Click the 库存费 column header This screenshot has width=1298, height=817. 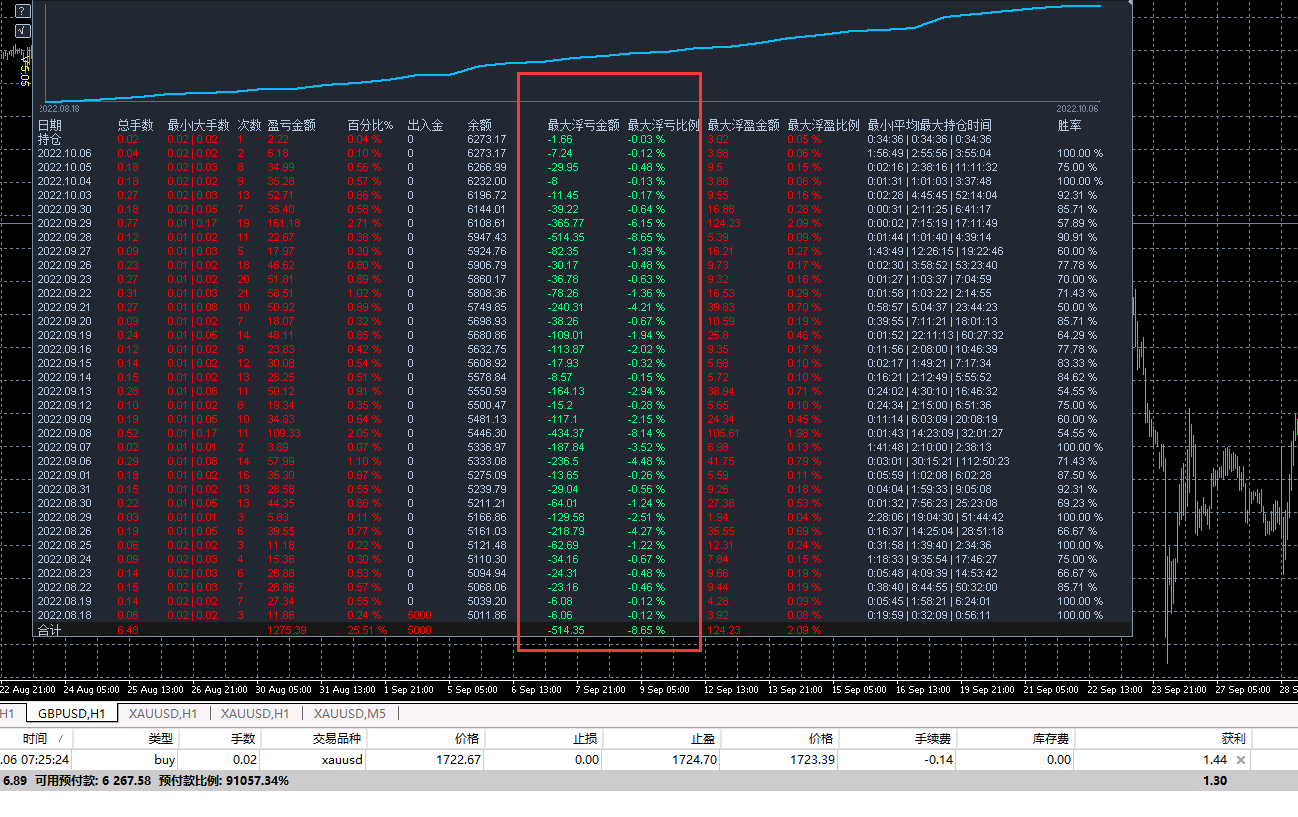pos(1052,738)
